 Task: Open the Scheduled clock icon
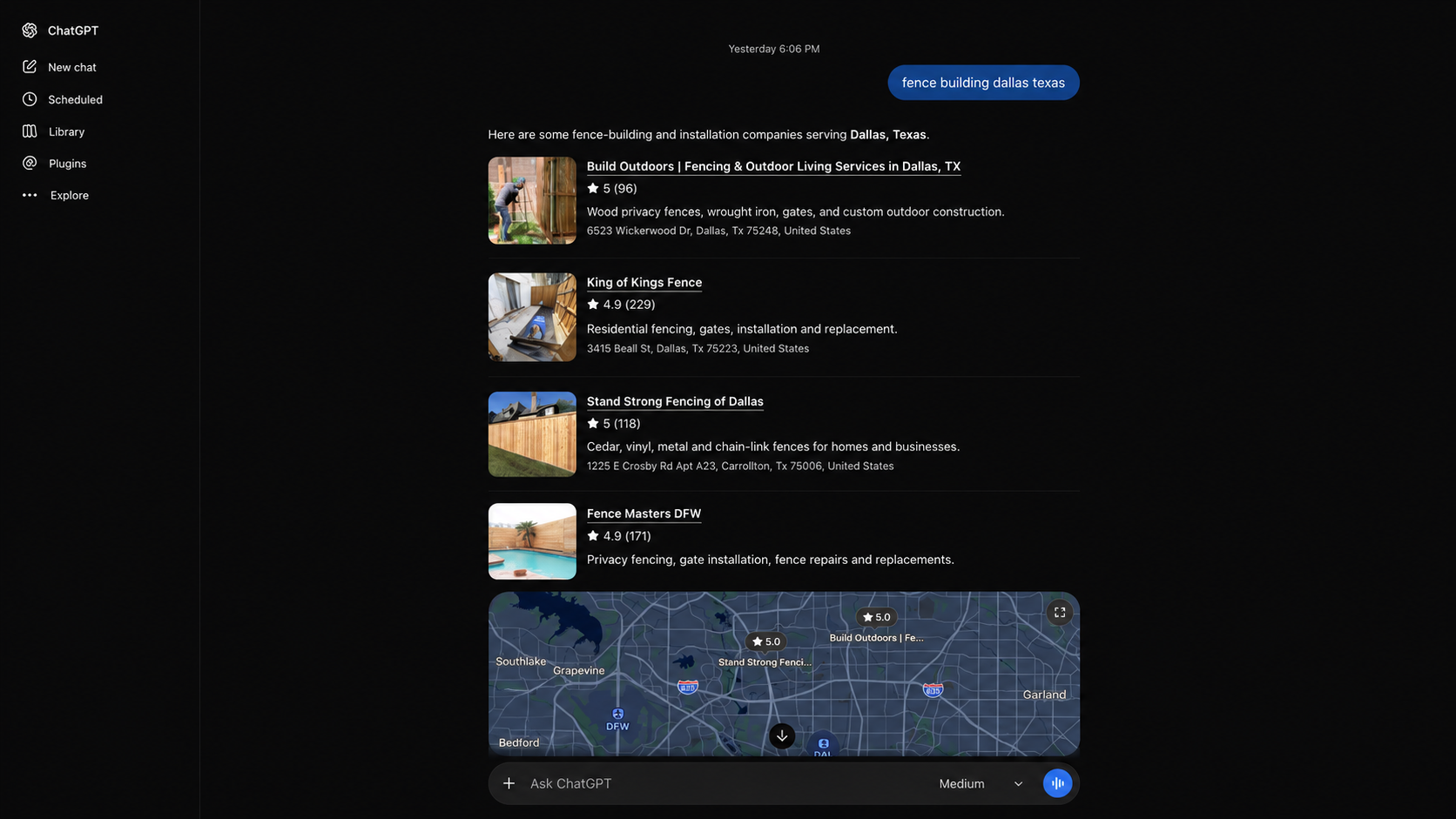point(30,99)
